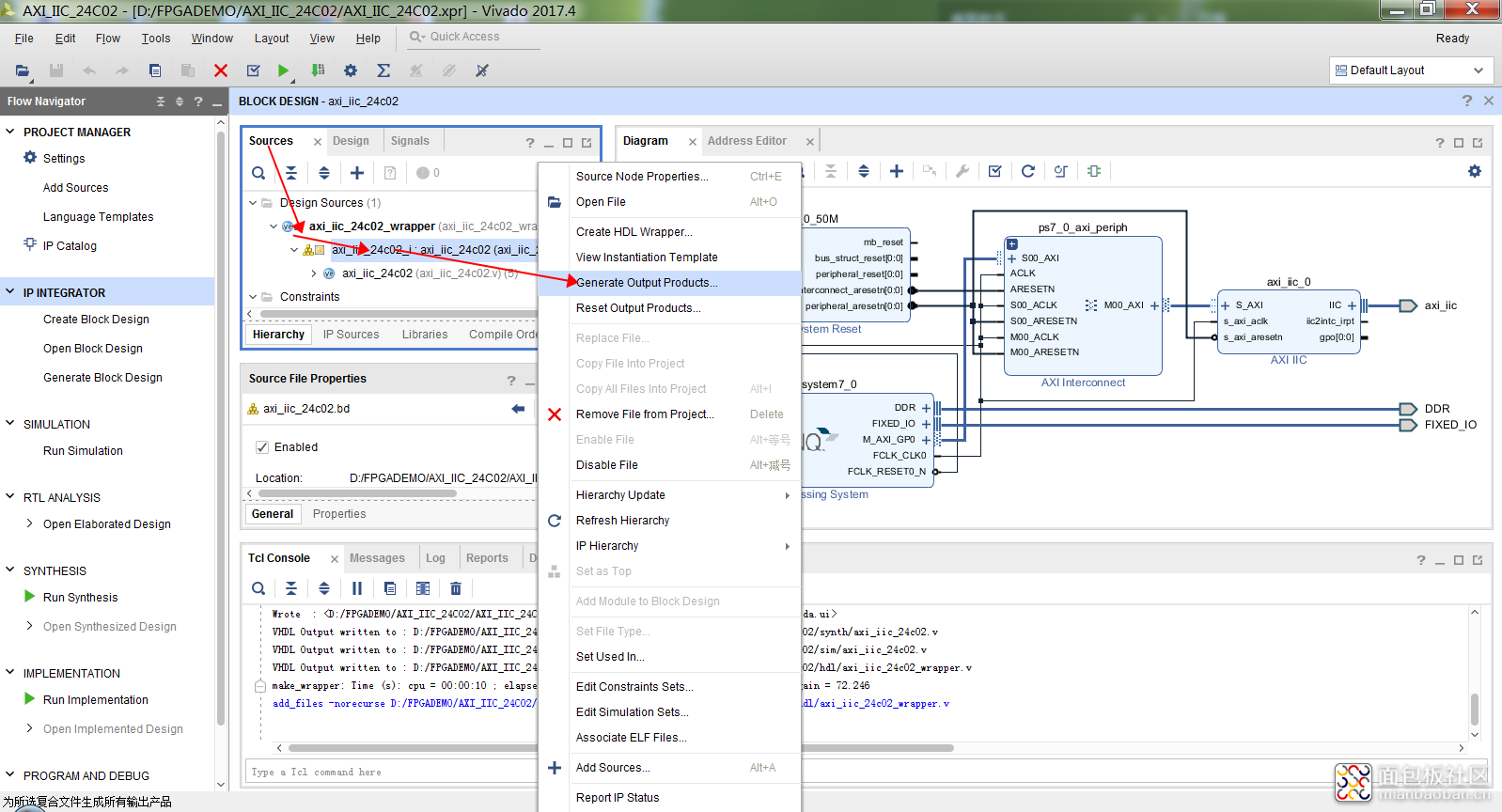Image resolution: width=1502 pixels, height=812 pixels.
Task: Click the green Run toolbar arrow
Action: [283, 70]
